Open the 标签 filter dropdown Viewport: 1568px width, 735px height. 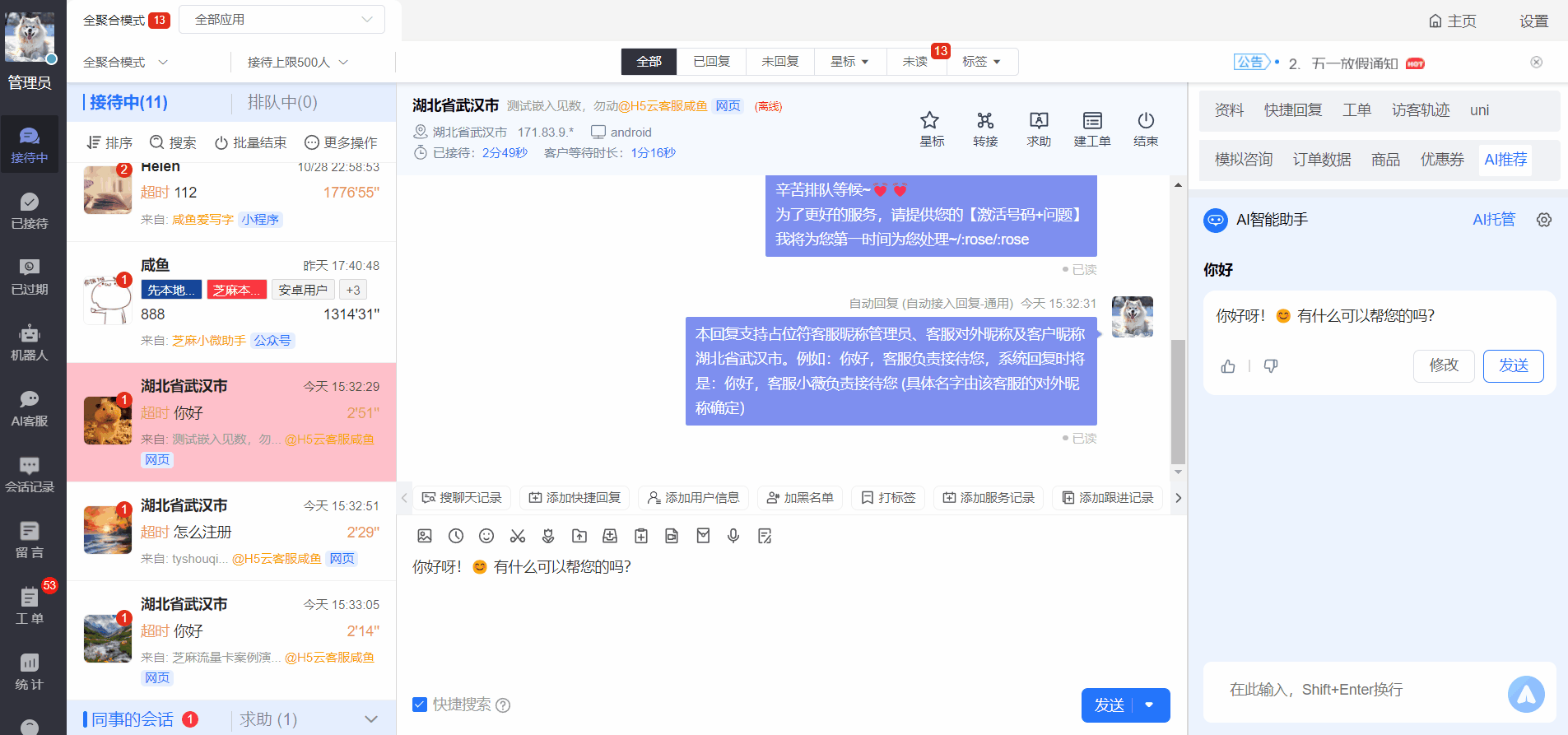click(982, 62)
